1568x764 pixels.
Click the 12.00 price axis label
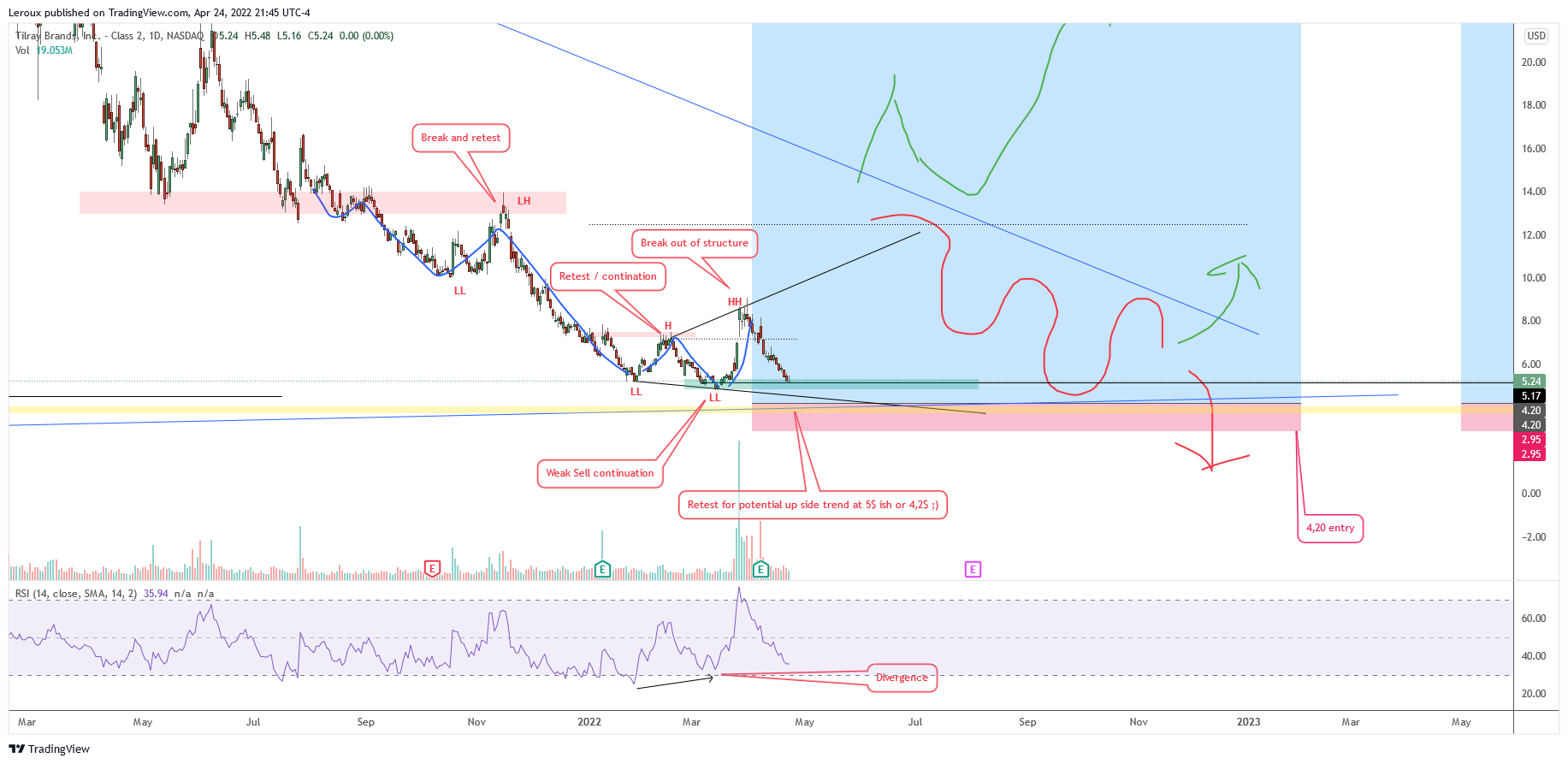point(1534,235)
